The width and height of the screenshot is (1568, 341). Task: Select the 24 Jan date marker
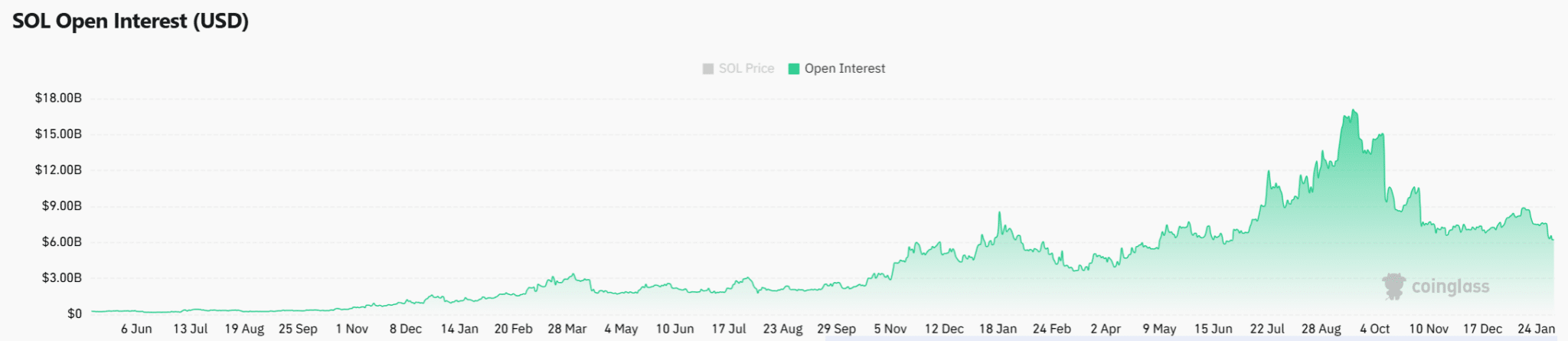point(1536,330)
